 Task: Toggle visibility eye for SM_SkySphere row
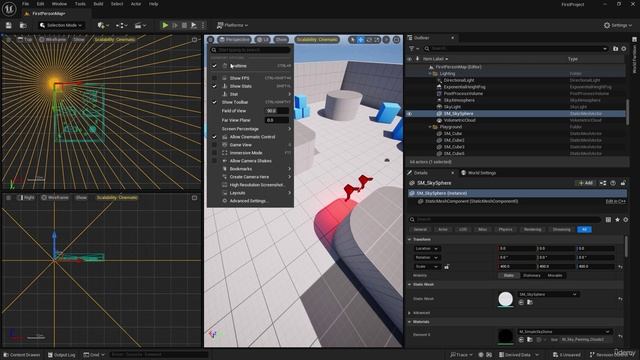(x=409, y=114)
